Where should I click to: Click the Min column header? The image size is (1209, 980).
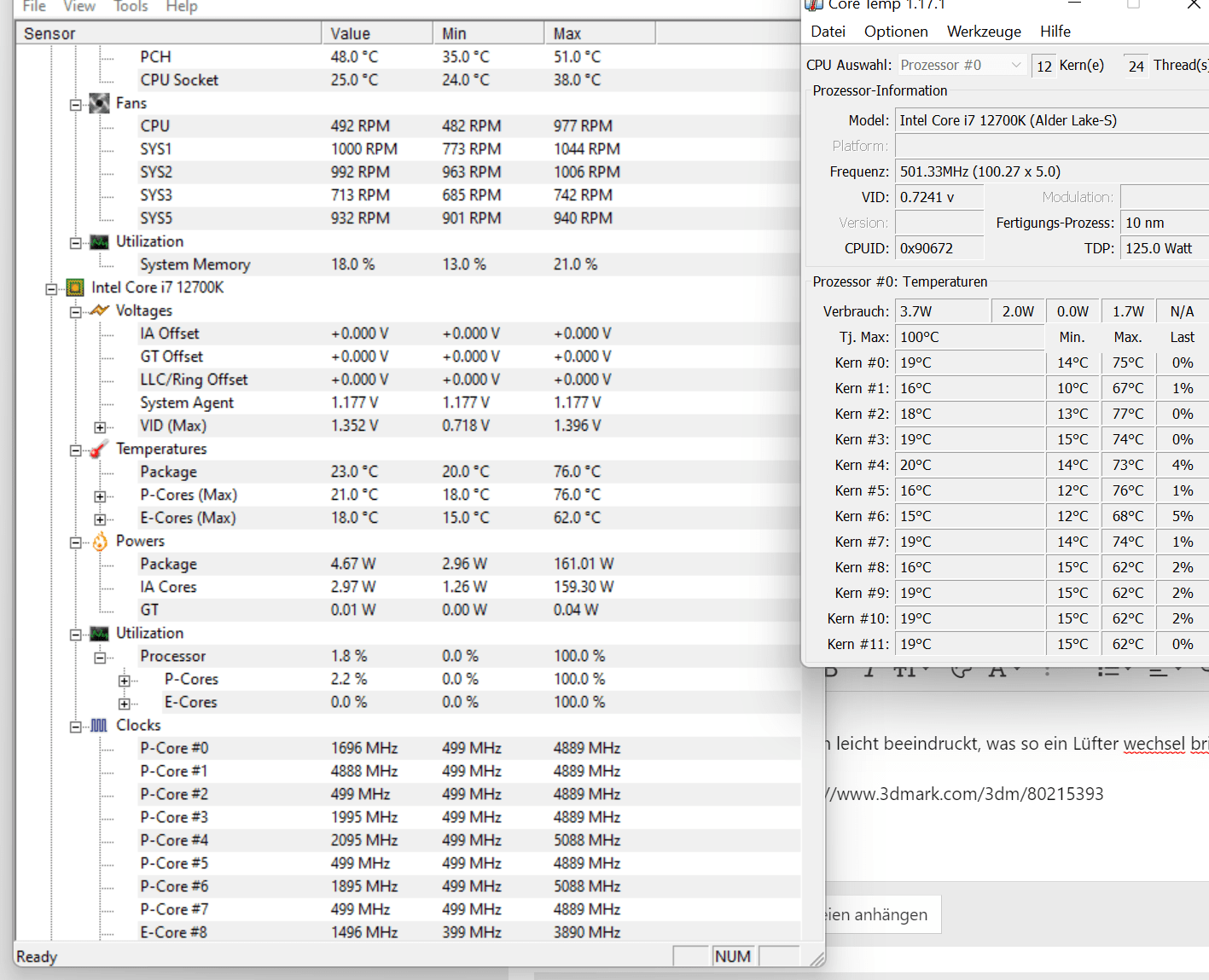488,33
